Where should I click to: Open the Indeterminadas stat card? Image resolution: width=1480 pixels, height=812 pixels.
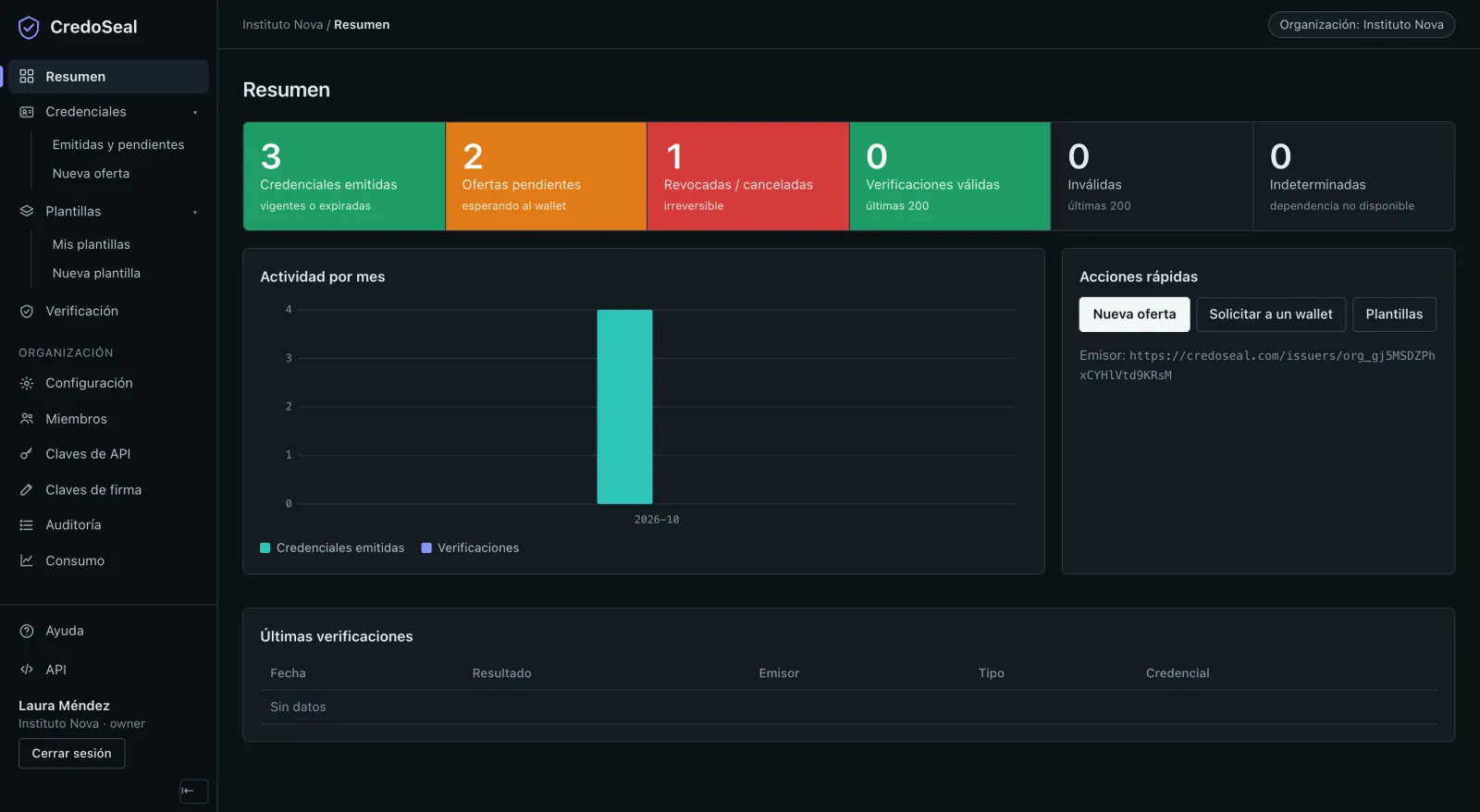(x=1354, y=177)
